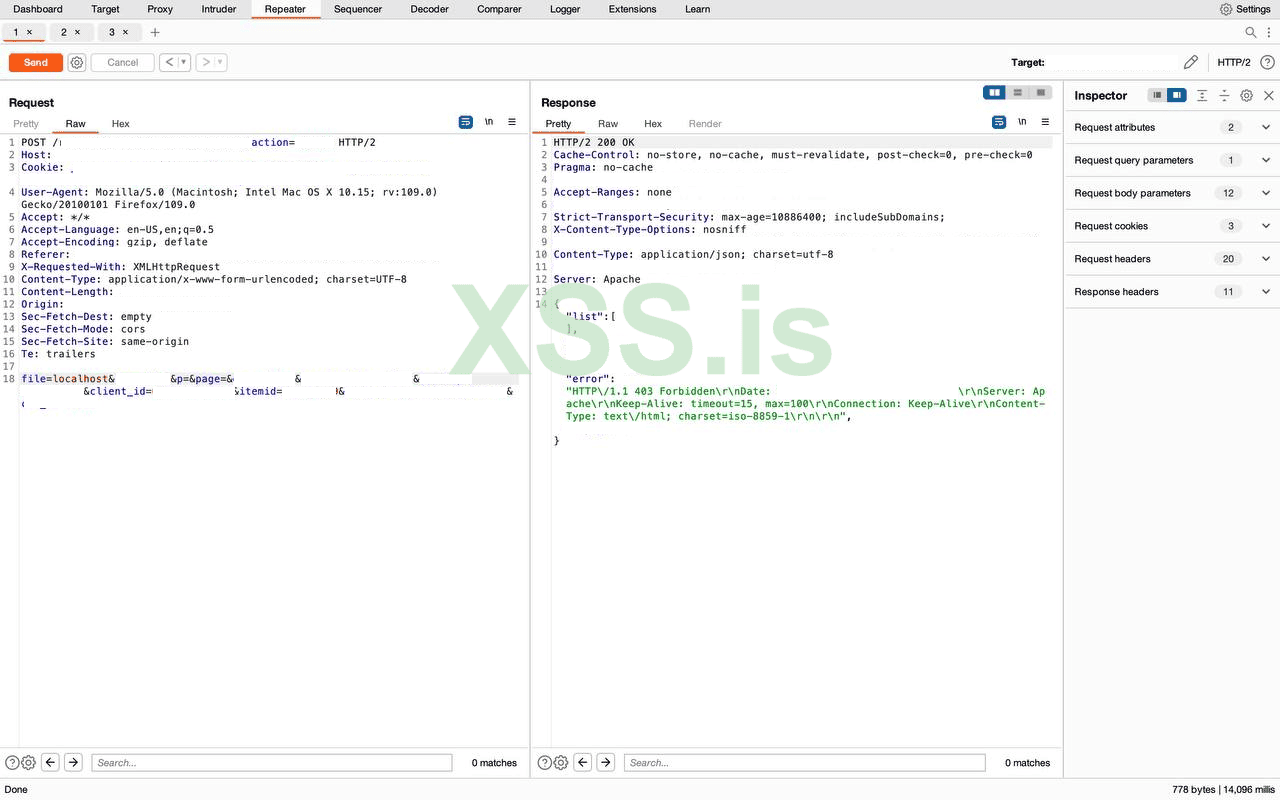Open the Repeater send options gear

[77, 62]
